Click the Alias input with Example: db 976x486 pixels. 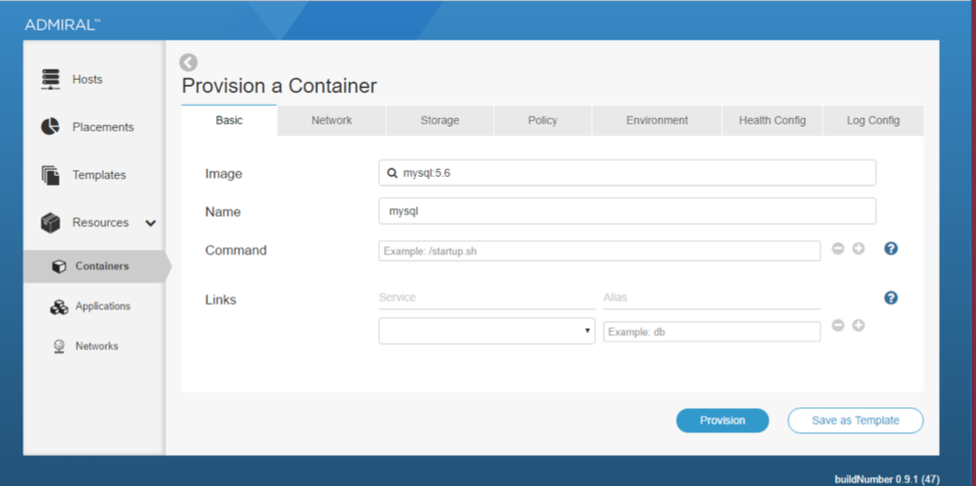pos(711,332)
